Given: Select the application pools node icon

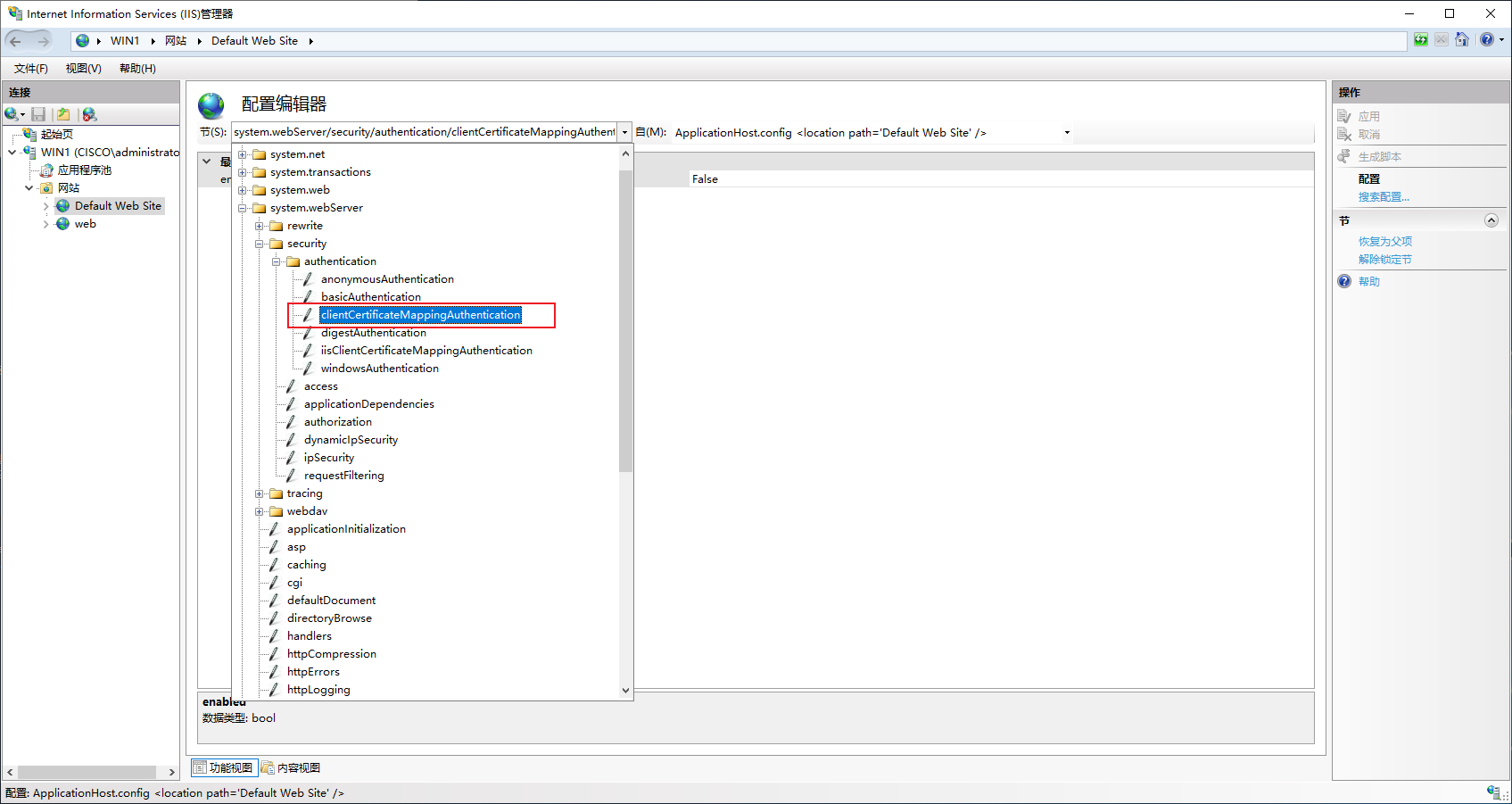Looking at the screenshot, I should click(x=47, y=170).
